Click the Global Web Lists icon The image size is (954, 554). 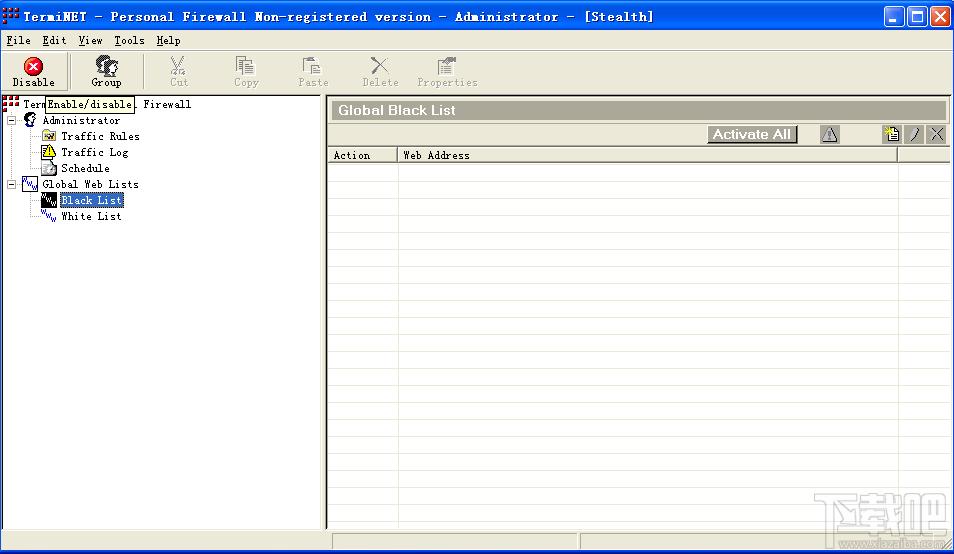30,184
